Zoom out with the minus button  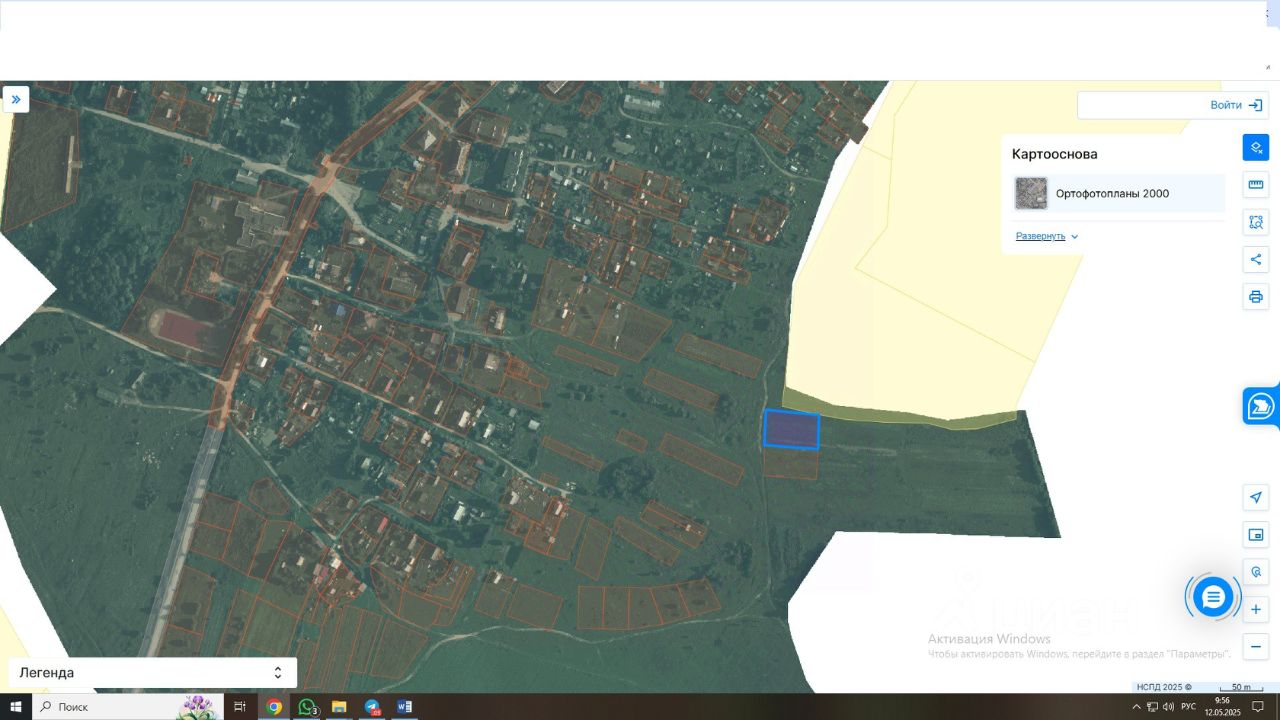click(x=1256, y=646)
